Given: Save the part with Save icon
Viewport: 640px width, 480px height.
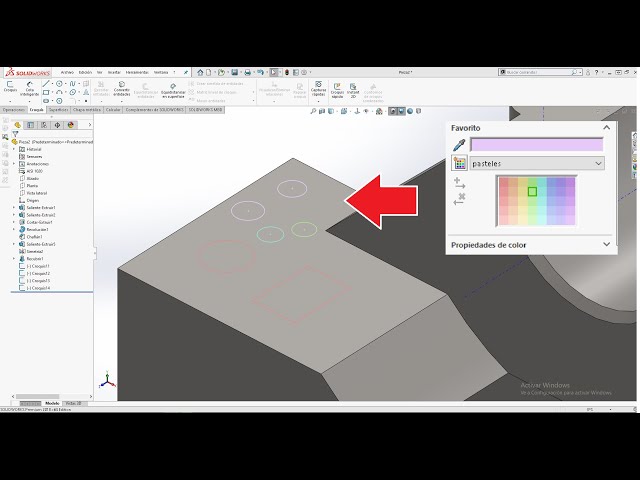Looking at the screenshot, I should coord(234,72).
